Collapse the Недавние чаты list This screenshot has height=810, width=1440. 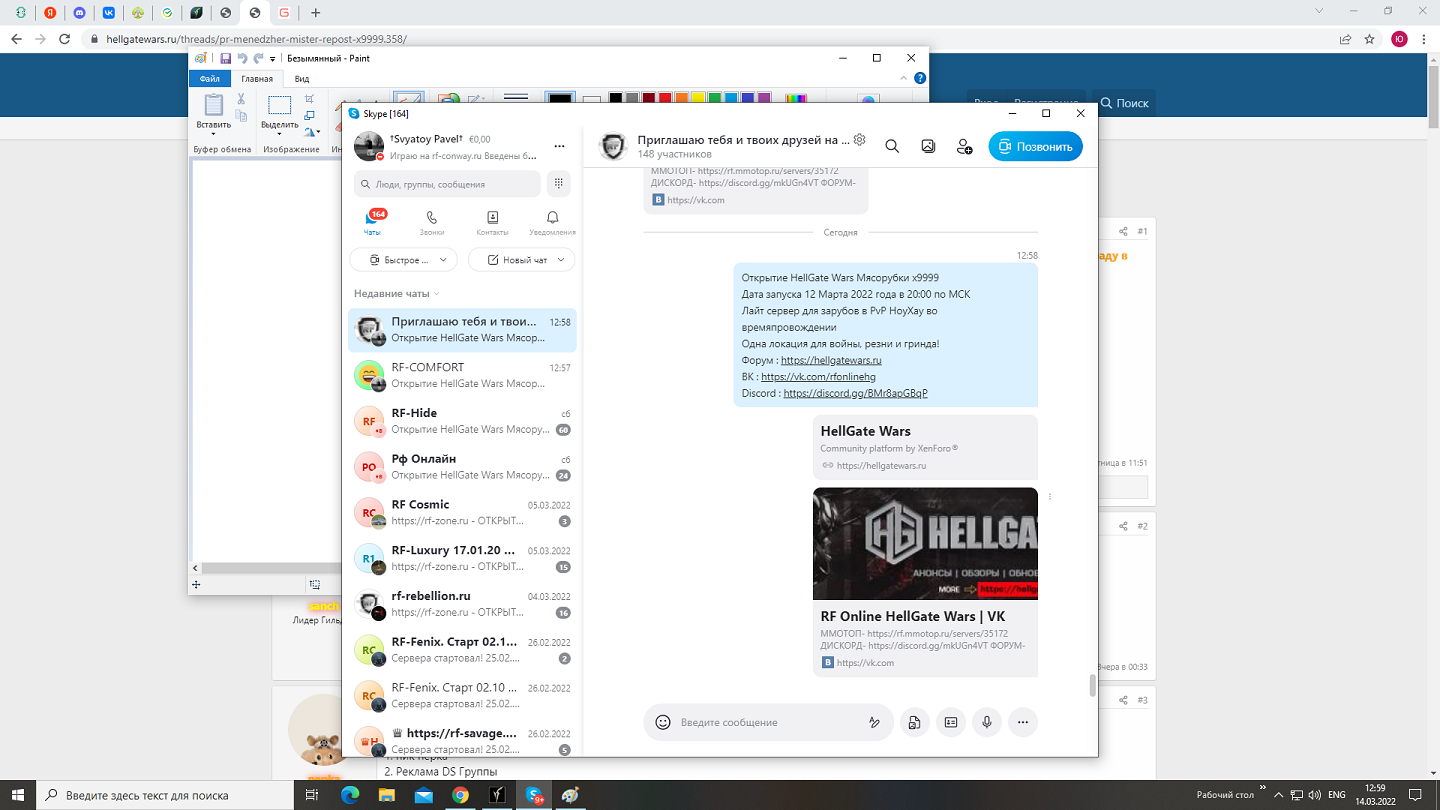click(x=396, y=294)
